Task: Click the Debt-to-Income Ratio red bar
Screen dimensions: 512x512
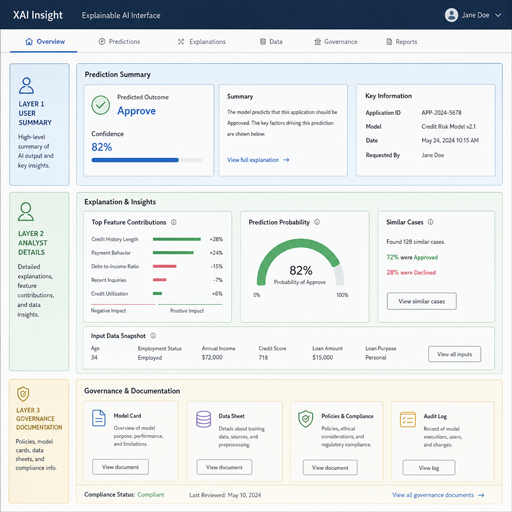Action: (165, 266)
